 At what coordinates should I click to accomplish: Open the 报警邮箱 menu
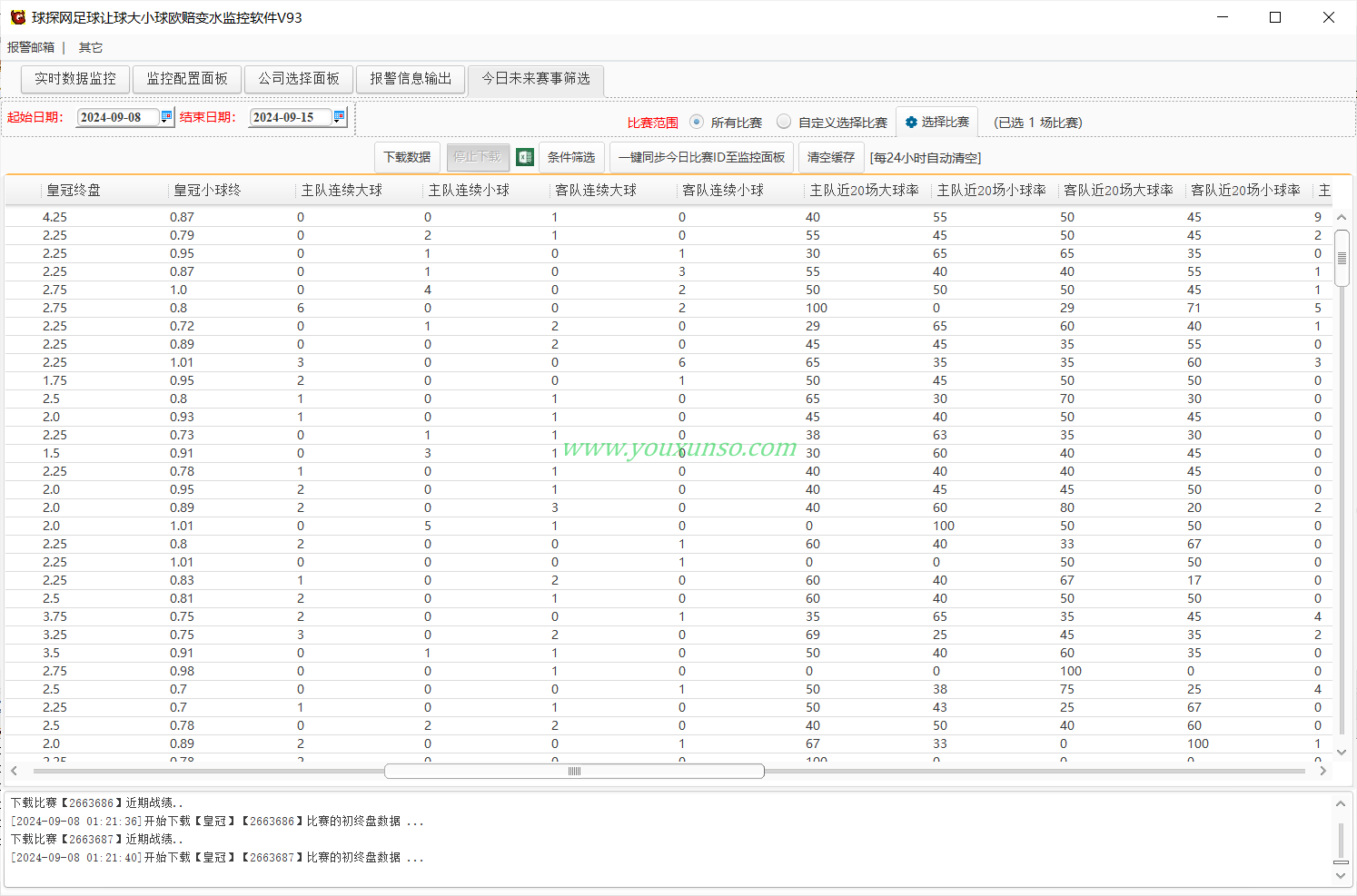pyautogui.click(x=31, y=47)
